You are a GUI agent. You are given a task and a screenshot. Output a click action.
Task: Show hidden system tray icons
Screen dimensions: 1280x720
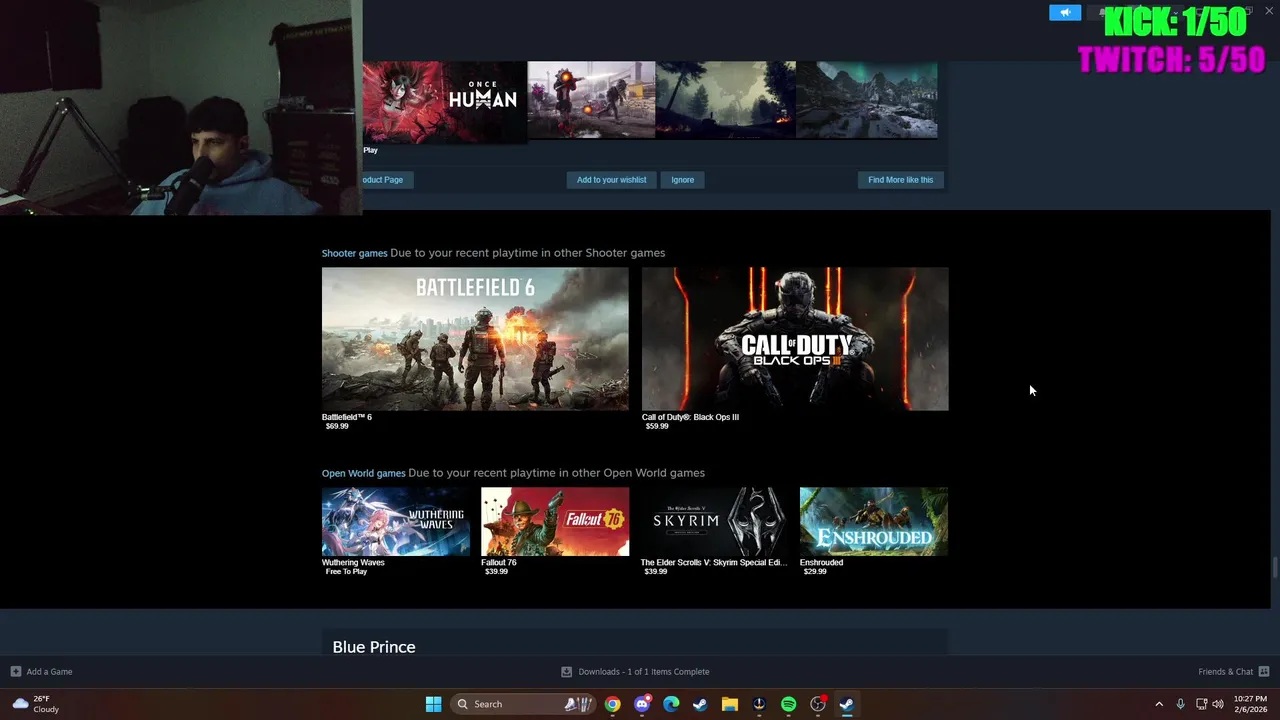(1159, 704)
